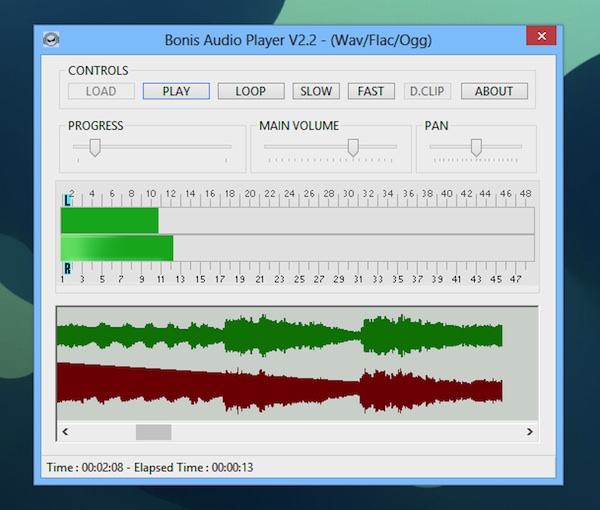Click the number 48 on the upper meter scale
The height and width of the screenshot is (510, 600).
point(525,194)
